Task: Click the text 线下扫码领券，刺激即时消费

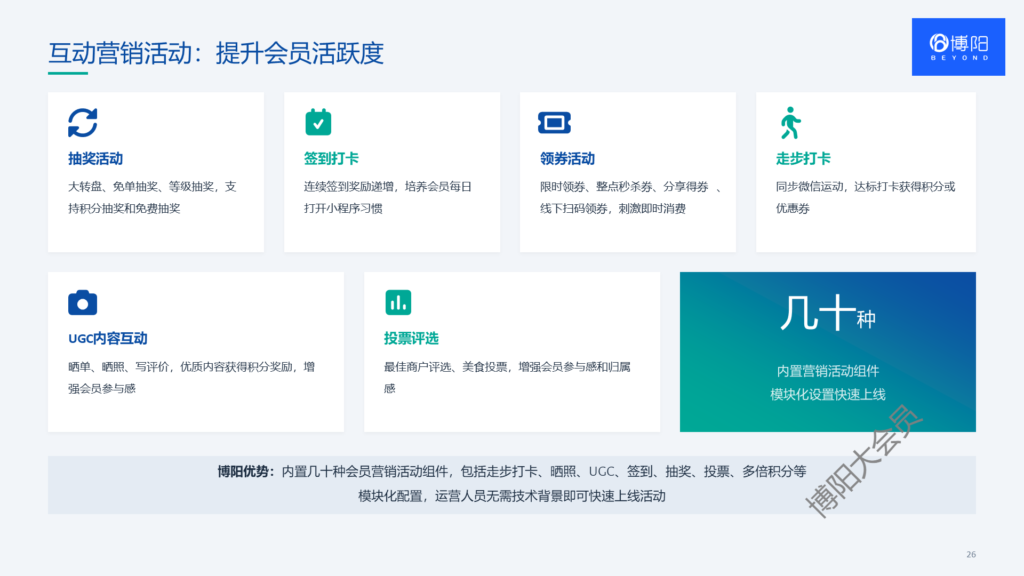Action: [x=613, y=208]
